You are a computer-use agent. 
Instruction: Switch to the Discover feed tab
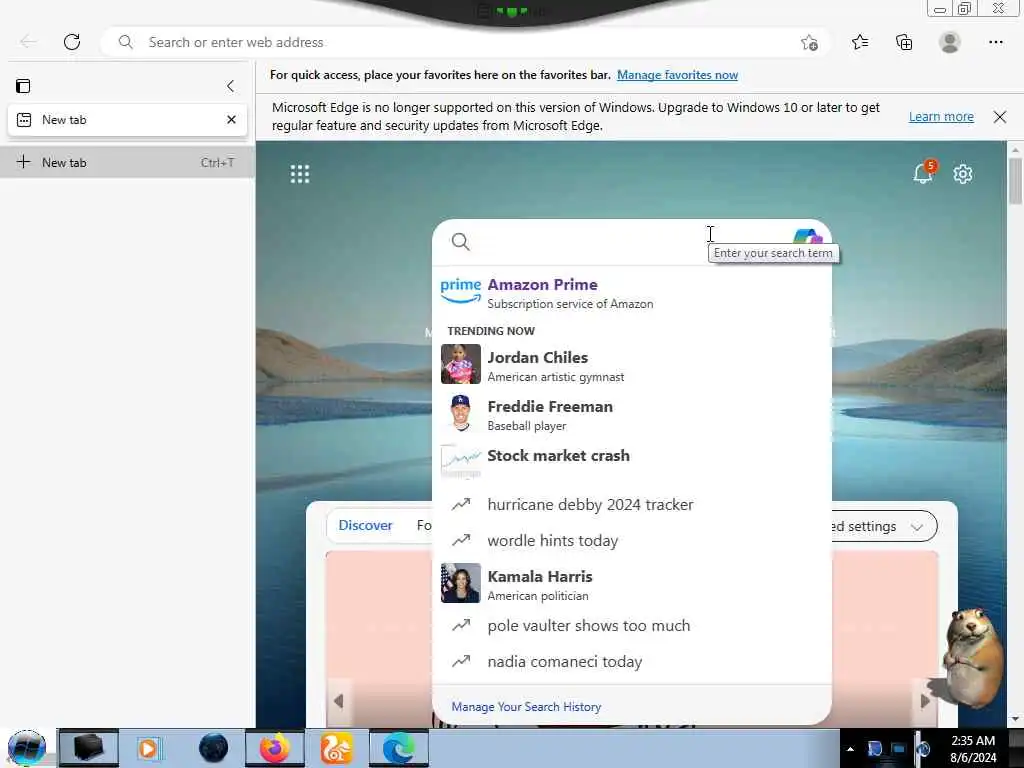pyautogui.click(x=365, y=525)
